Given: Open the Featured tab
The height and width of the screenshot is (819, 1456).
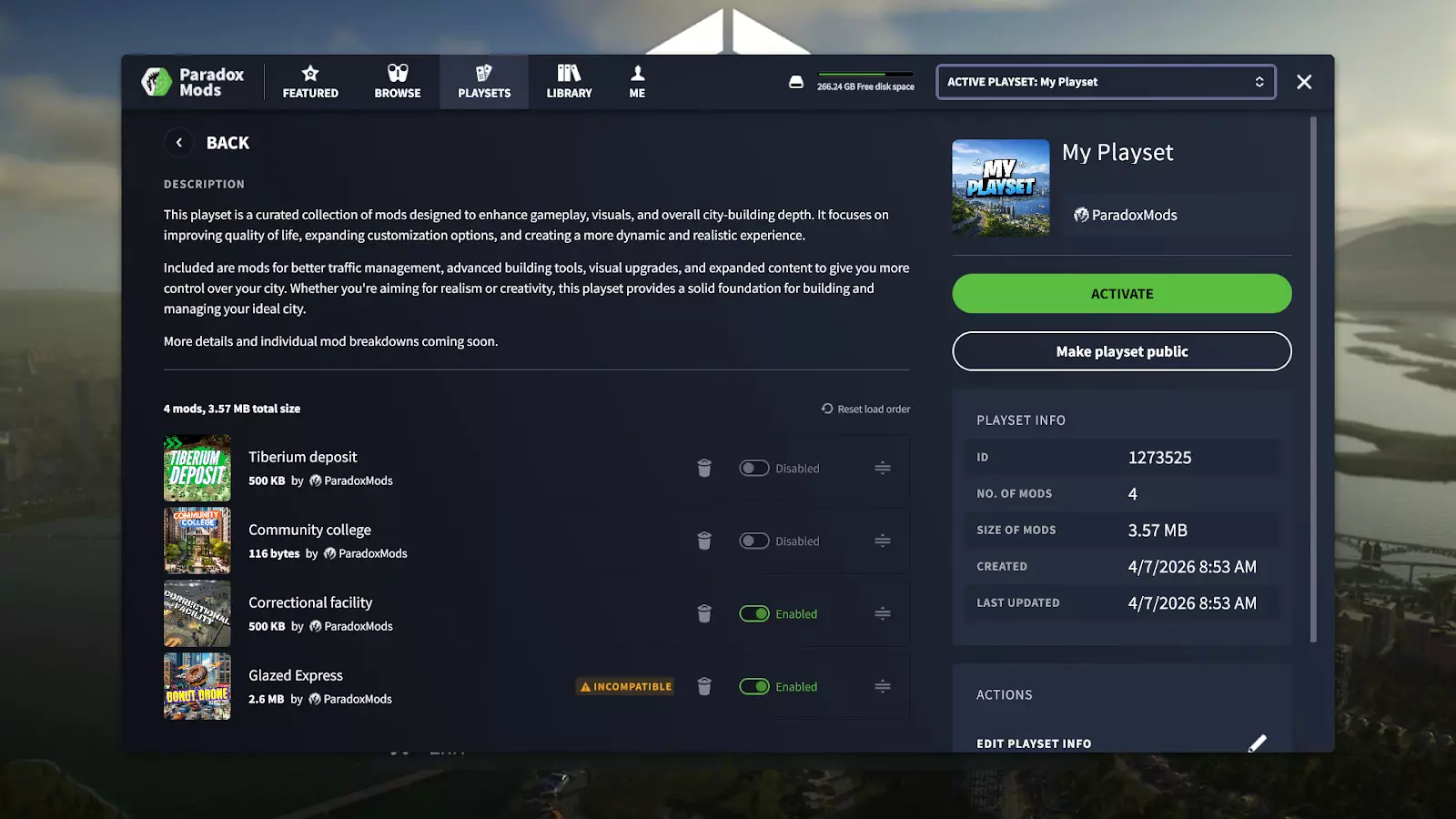Looking at the screenshot, I should (310, 82).
